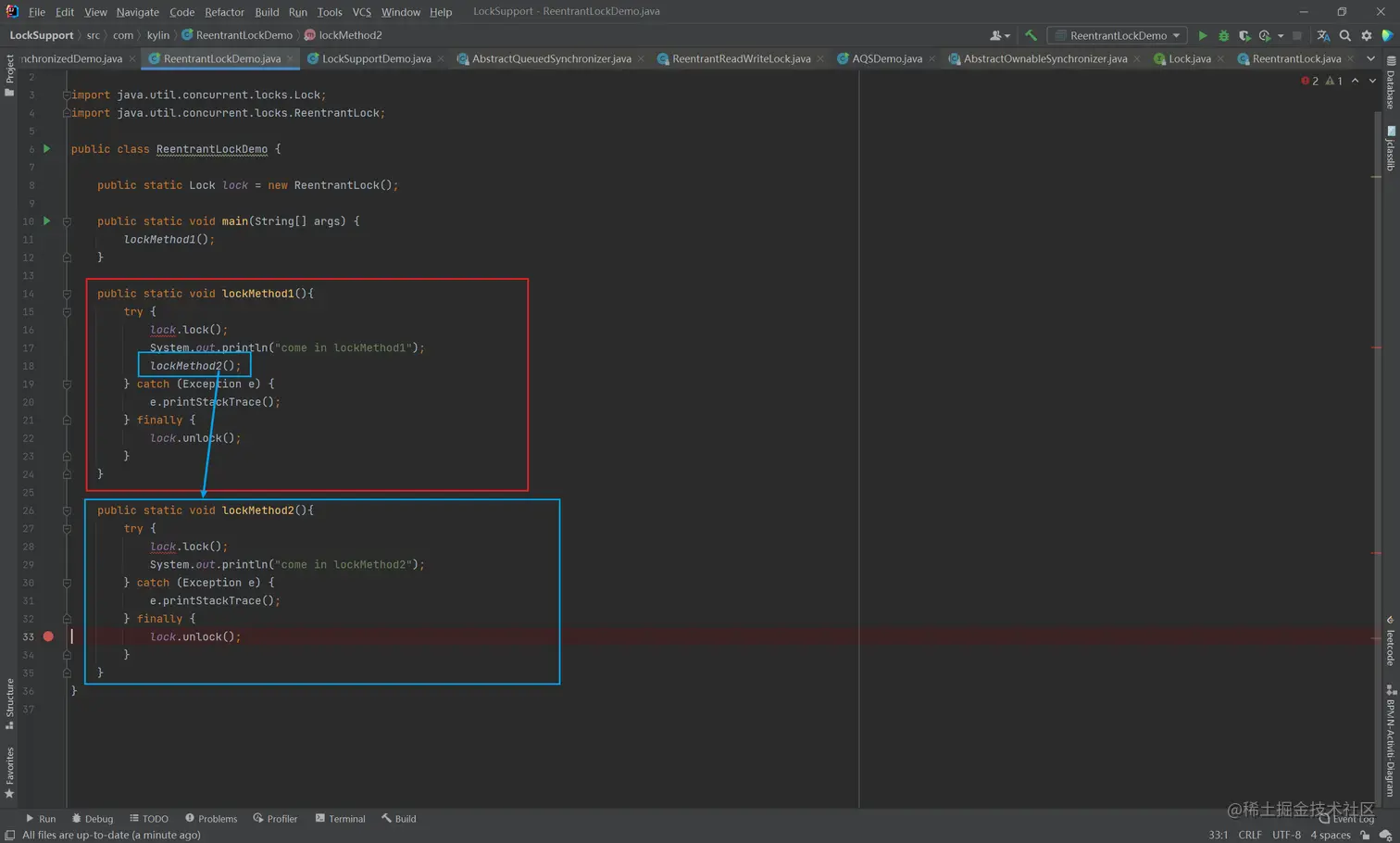This screenshot has height=843, width=1400.
Task: Run with Coverage shield icon
Action: pyautogui.click(x=1244, y=35)
